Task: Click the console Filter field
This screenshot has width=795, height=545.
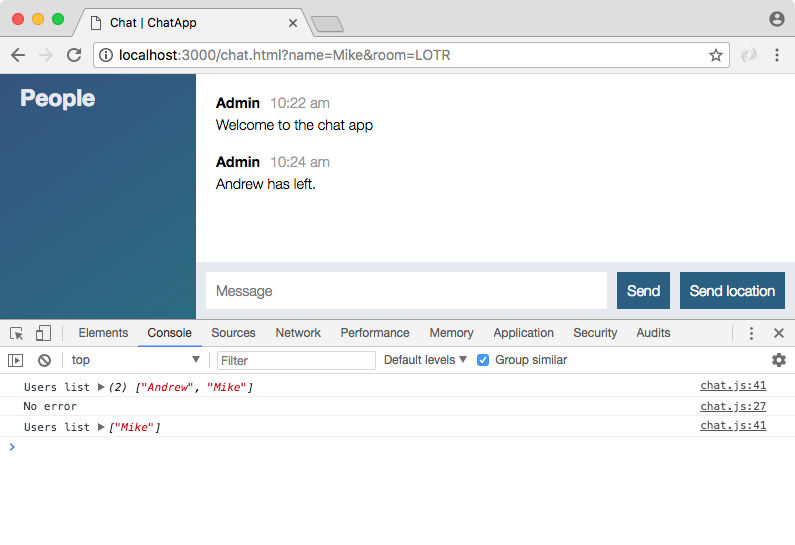Action: 296,360
